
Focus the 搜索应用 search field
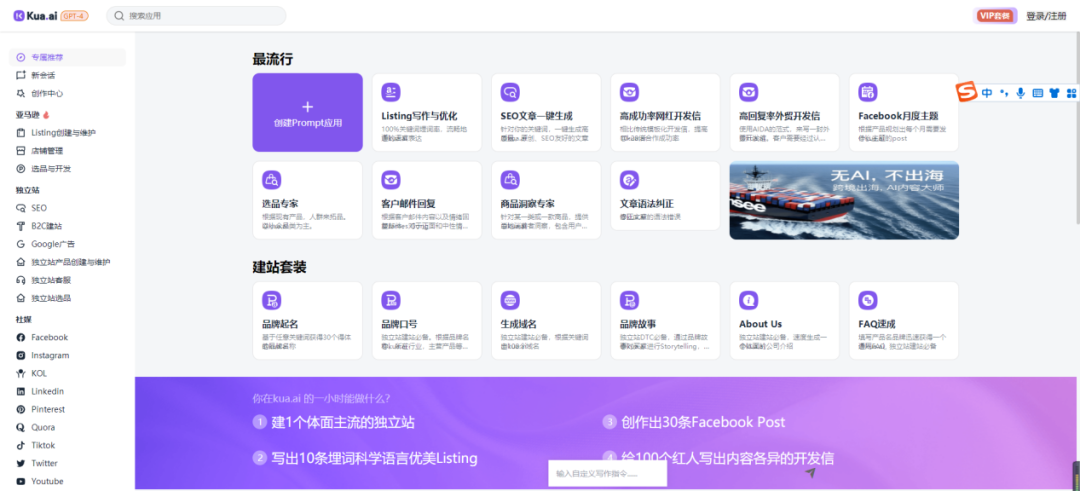click(x=196, y=15)
